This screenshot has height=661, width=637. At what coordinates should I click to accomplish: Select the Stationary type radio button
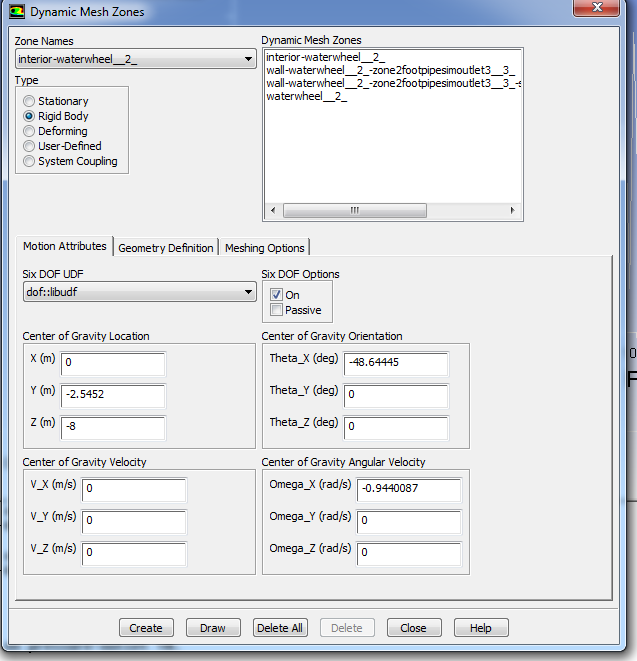click(30, 101)
